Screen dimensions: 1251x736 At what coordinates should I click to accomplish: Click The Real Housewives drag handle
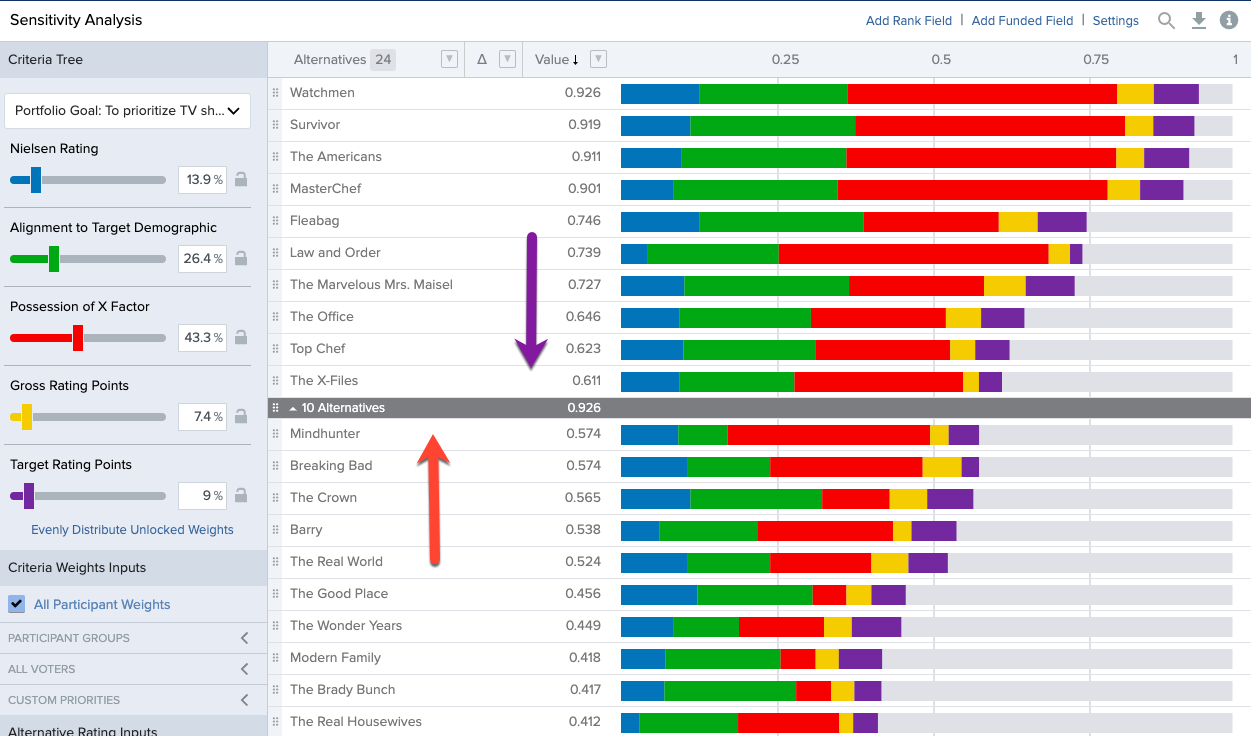[x=275, y=722]
